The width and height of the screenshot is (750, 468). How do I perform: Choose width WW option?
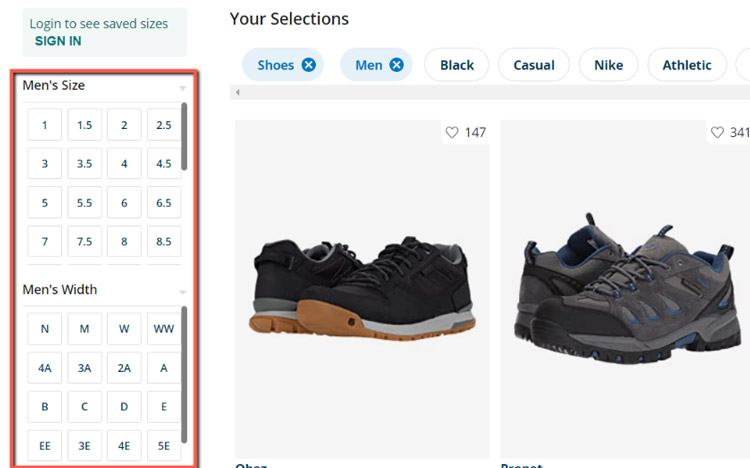tap(164, 329)
